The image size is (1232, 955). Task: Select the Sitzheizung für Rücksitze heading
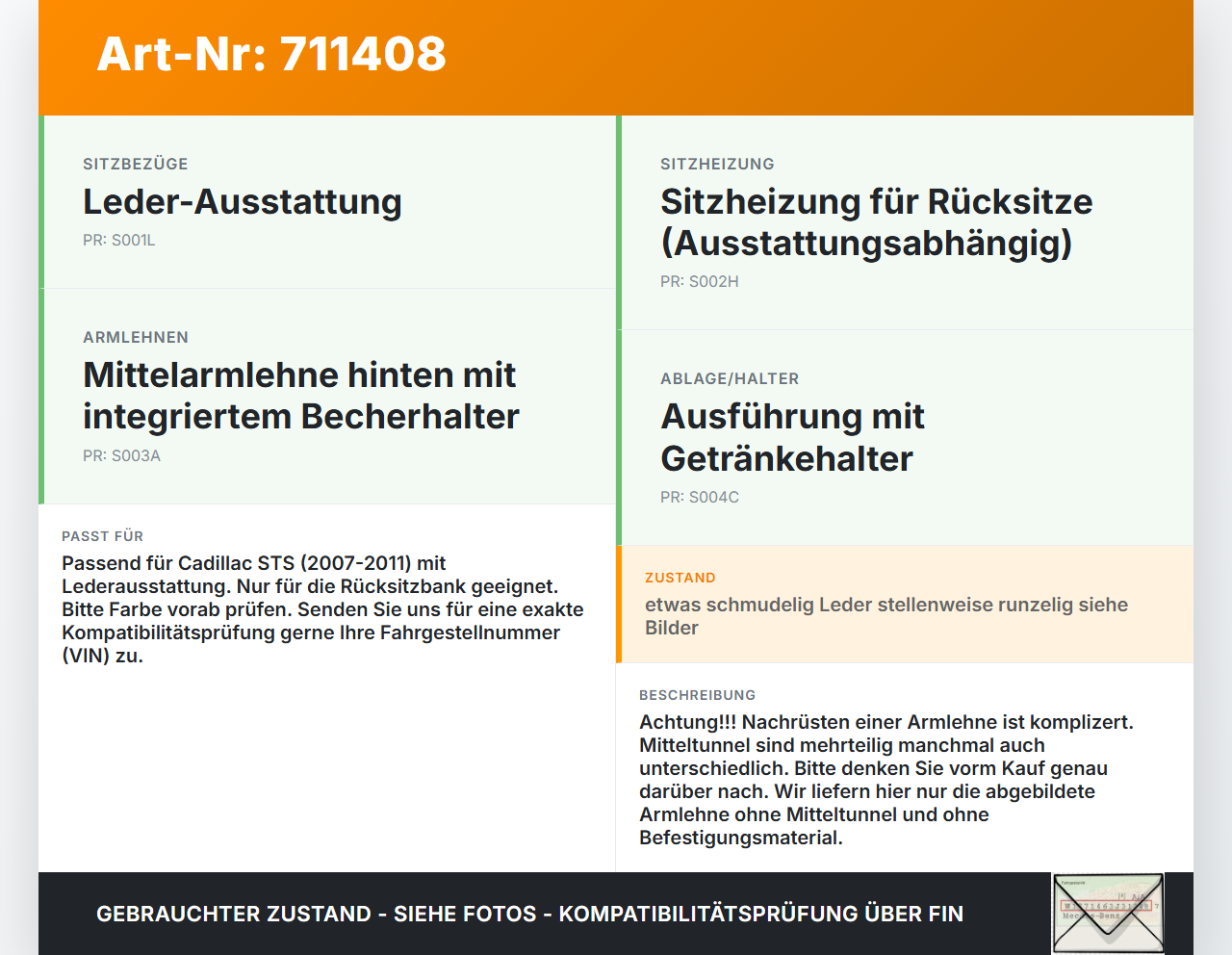[877, 222]
